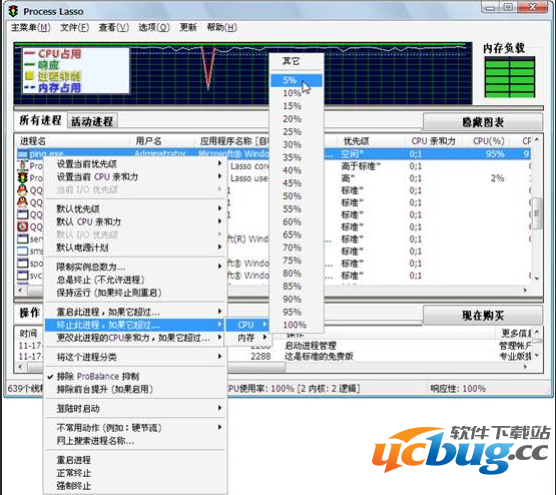556x495 pixels.
Task: Expand the 将这个进程分类 submenu arrow
Action: click(x=220, y=356)
